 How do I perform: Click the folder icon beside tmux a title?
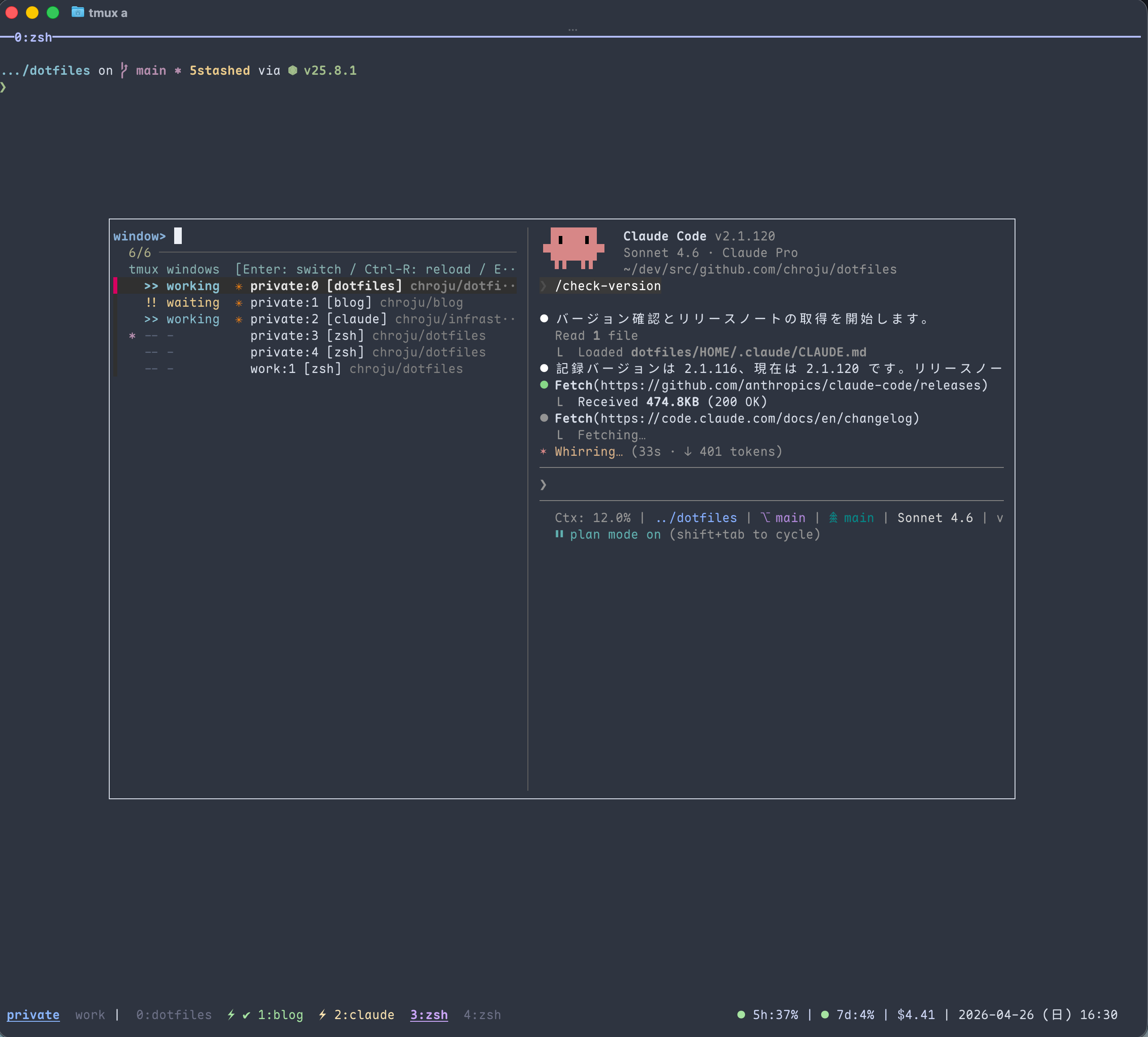tap(77, 12)
